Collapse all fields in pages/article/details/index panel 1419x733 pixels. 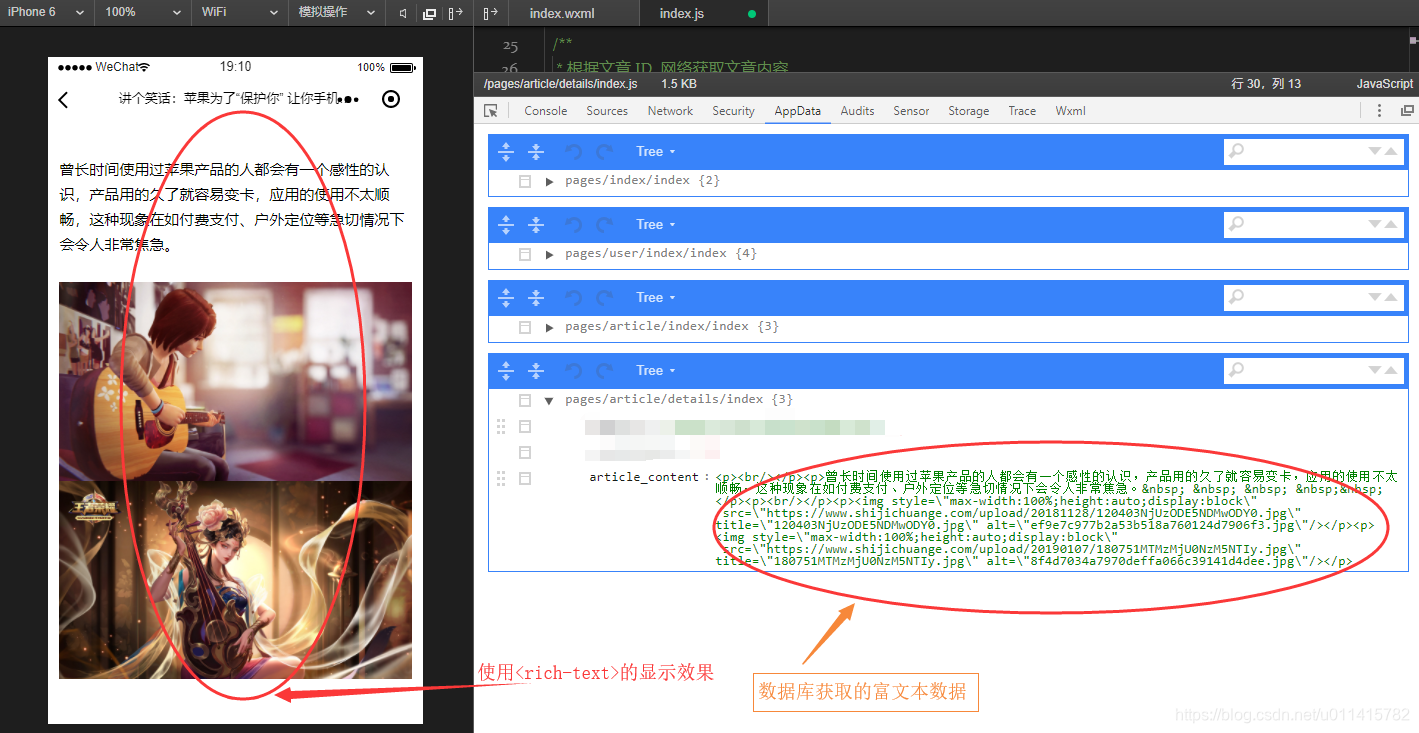536,371
